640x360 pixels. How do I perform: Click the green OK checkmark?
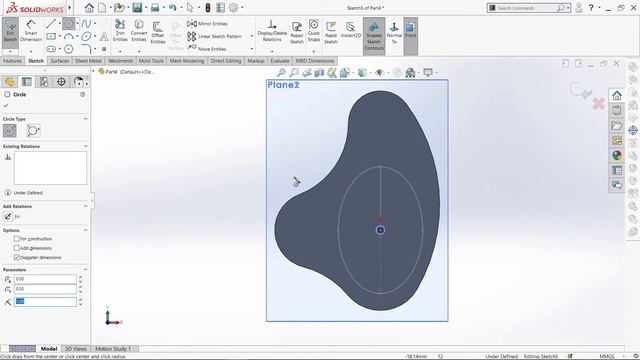(x=6, y=105)
